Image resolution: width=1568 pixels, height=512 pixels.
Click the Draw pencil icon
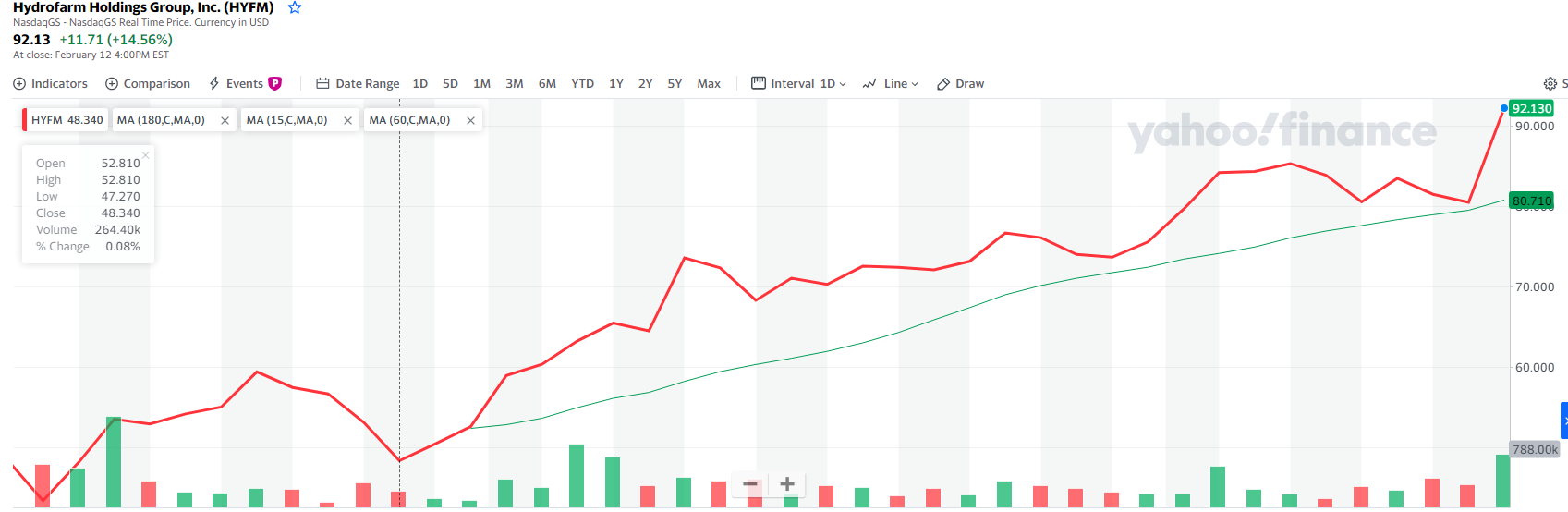point(943,83)
